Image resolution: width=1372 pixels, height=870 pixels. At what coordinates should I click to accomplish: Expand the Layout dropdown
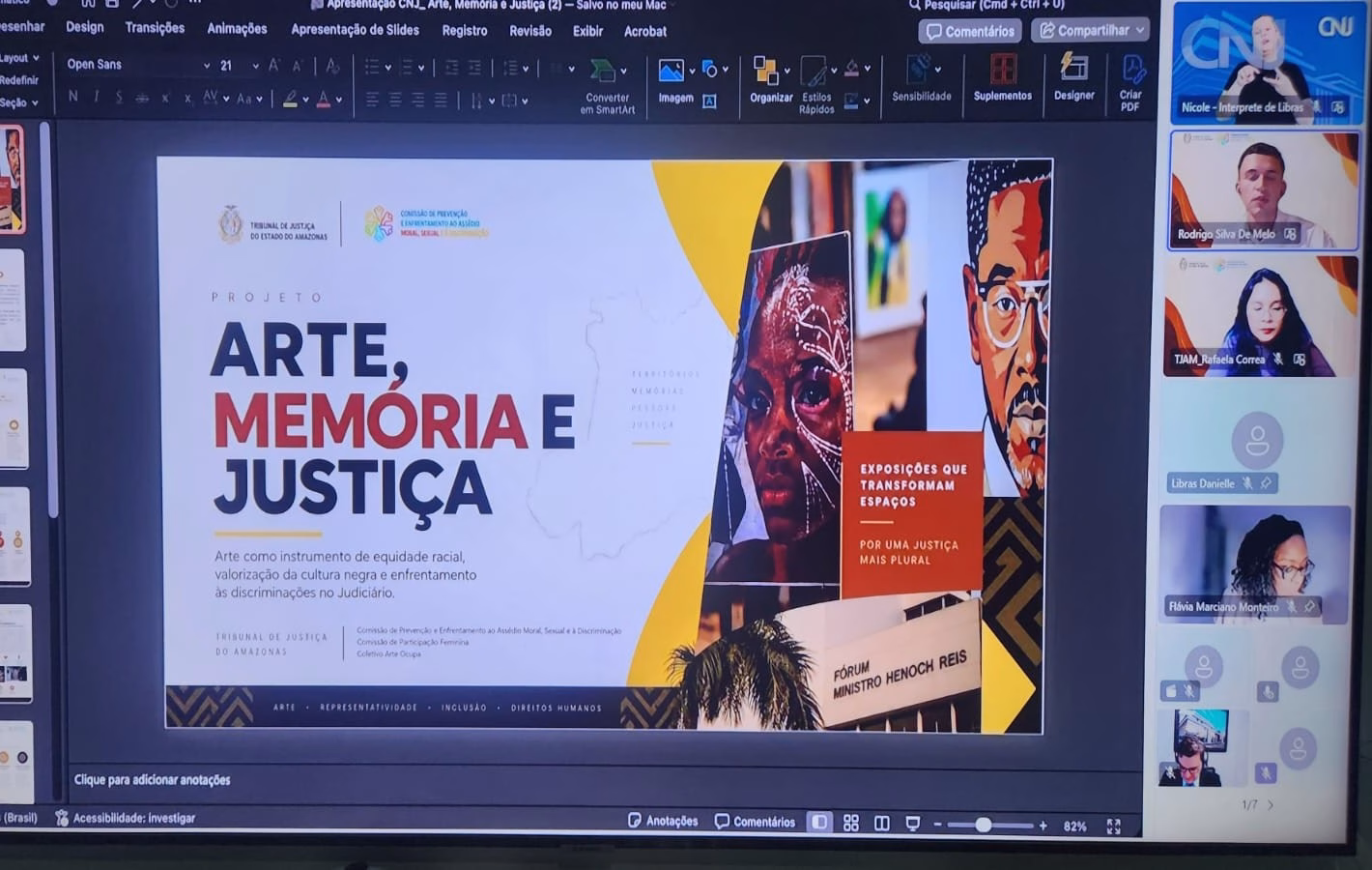pos(19,58)
